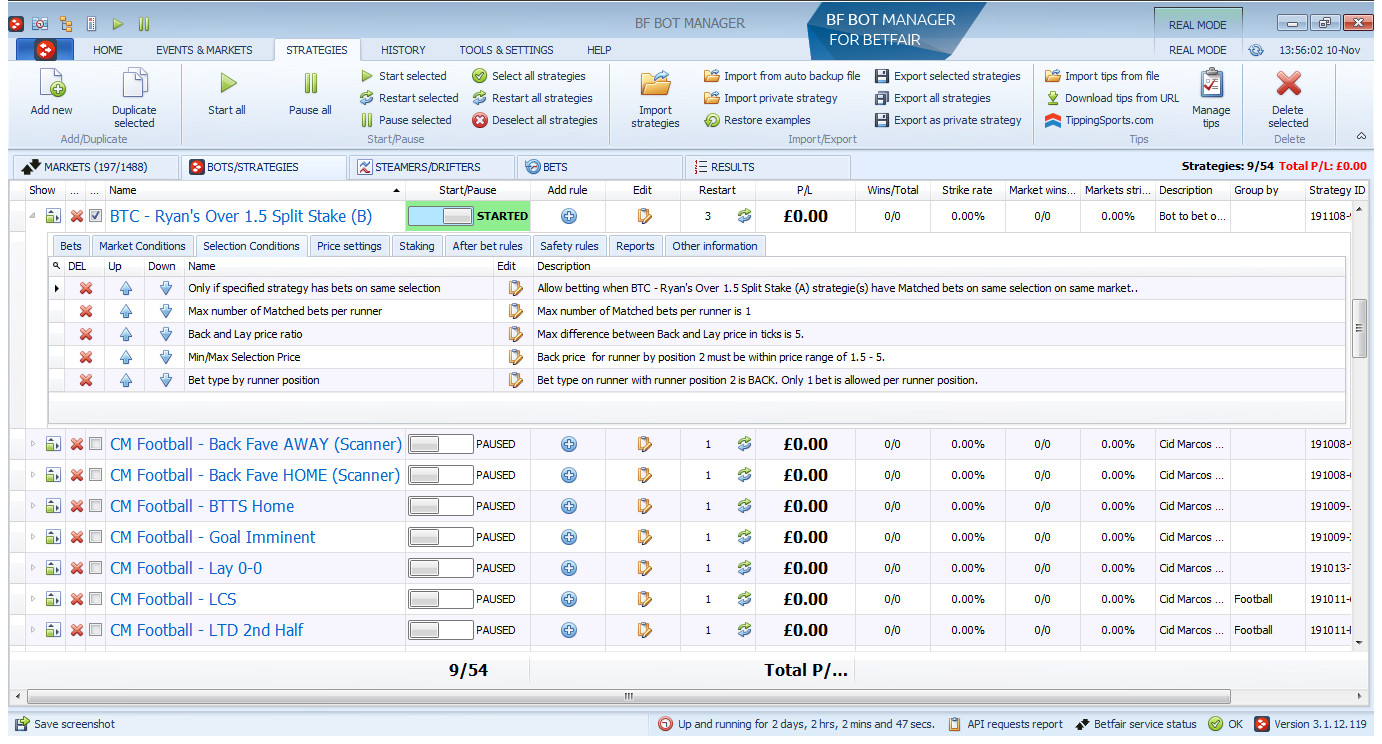This screenshot has width=1382, height=744.
Task: Edit the BTC Ryan's Over 1.5 strategy
Action: coord(644,216)
